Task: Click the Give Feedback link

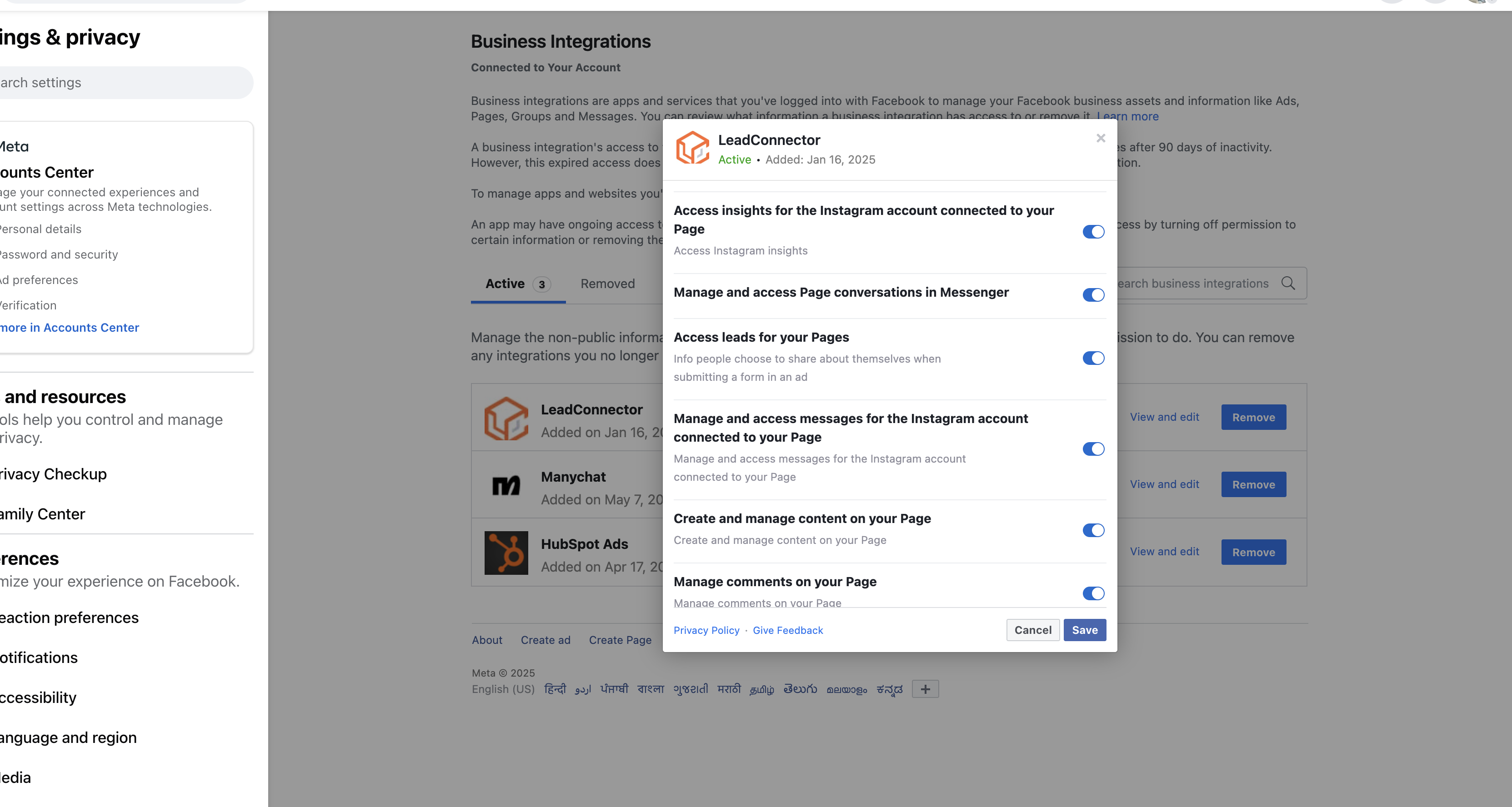Action: pos(788,631)
